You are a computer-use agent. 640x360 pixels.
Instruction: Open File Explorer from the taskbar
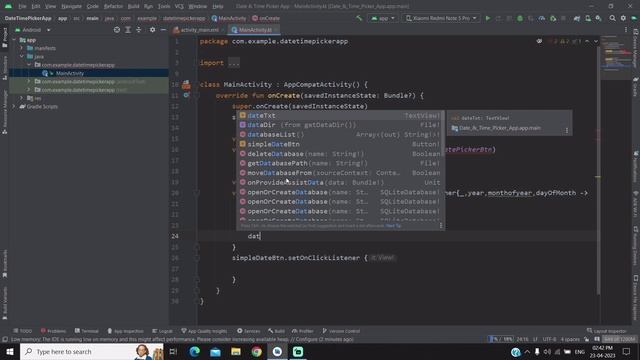236,352
